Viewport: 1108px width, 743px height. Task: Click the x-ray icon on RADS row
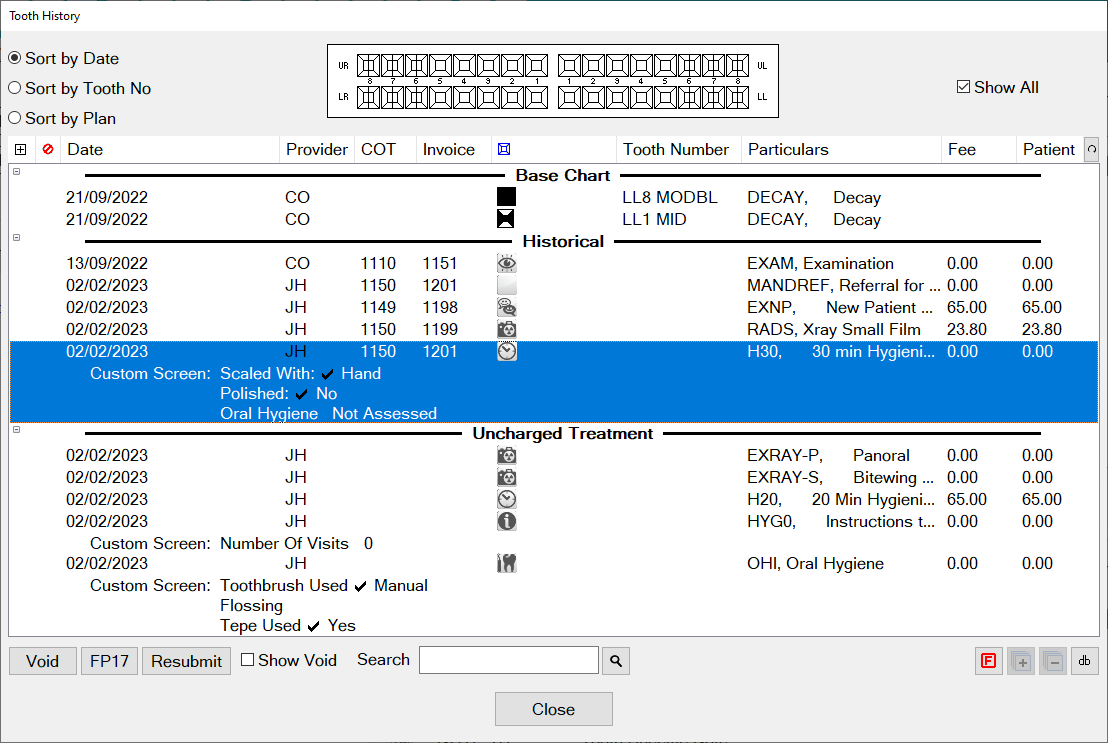click(x=507, y=329)
